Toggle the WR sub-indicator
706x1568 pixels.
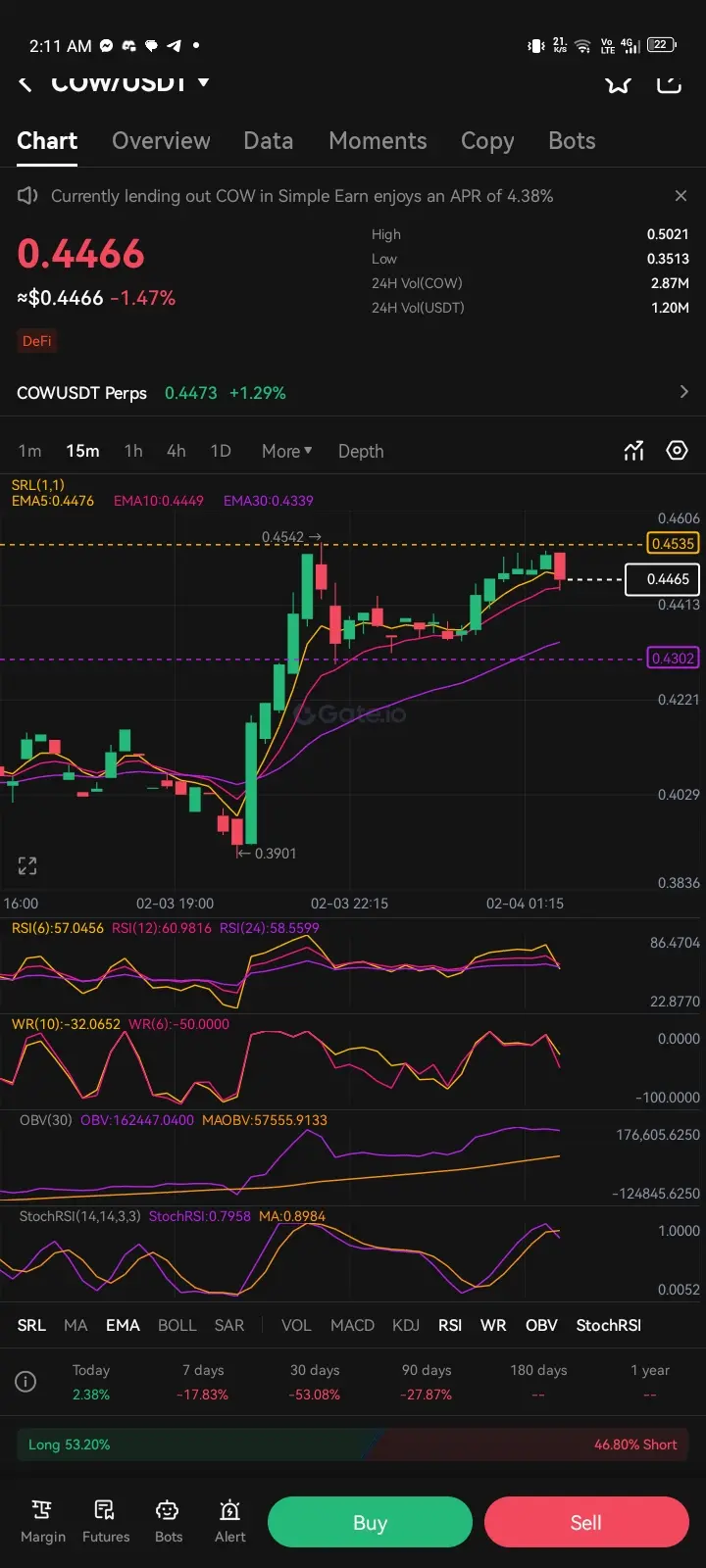(x=493, y=1325)
